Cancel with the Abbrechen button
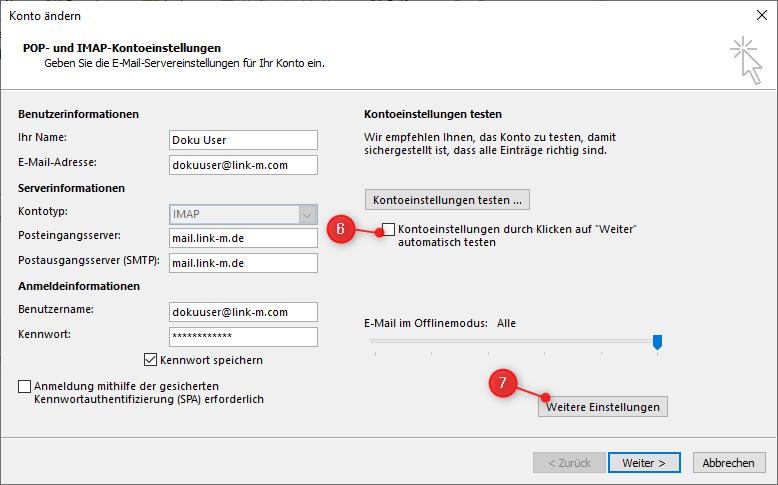This screenshot has height=485, width=778. pyautogui.click(x=728, y=463)
